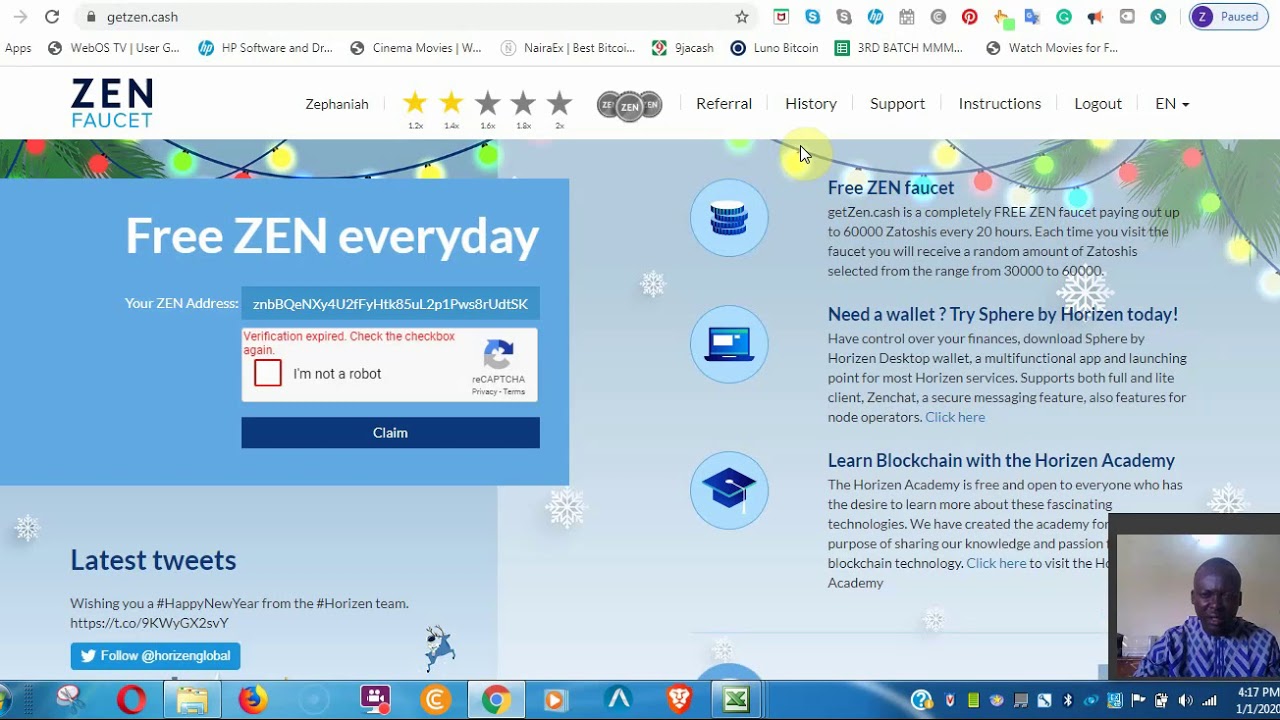The width and height of the screenshot is (1280, 720).
Task: Open the Referral page
Action: [724, 104]
